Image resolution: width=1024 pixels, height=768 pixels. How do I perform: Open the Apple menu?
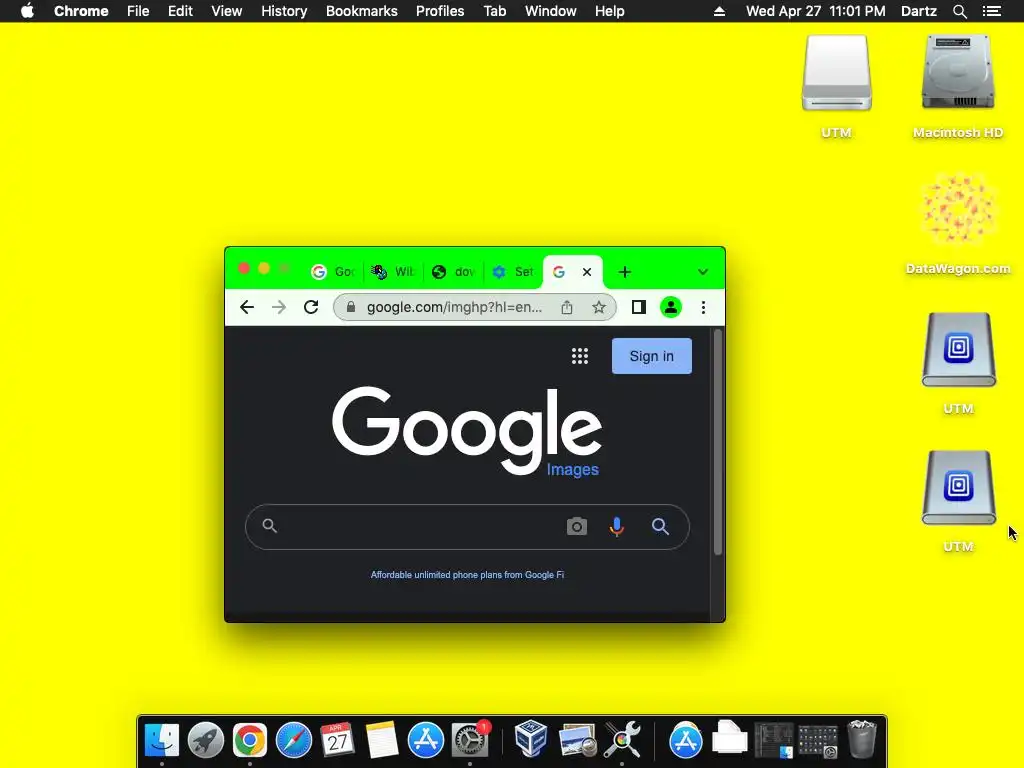[27, 11]
